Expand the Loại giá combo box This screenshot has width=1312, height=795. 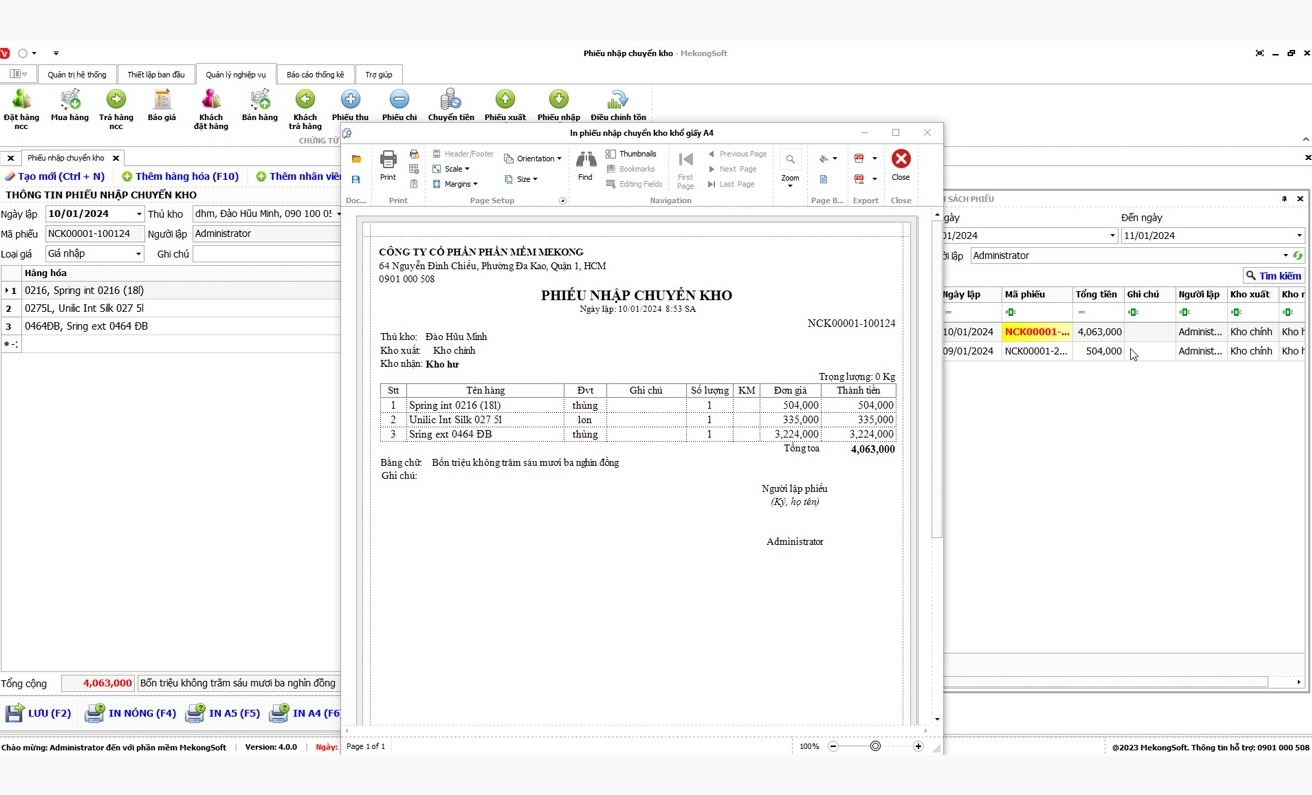(138, 254)
